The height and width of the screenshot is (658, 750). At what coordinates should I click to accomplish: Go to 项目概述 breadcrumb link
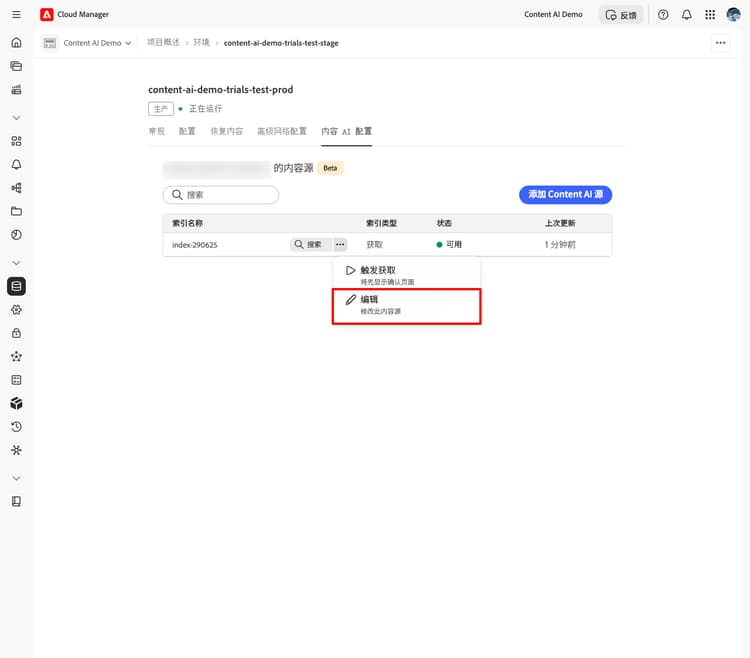click(x=163, y=43)
